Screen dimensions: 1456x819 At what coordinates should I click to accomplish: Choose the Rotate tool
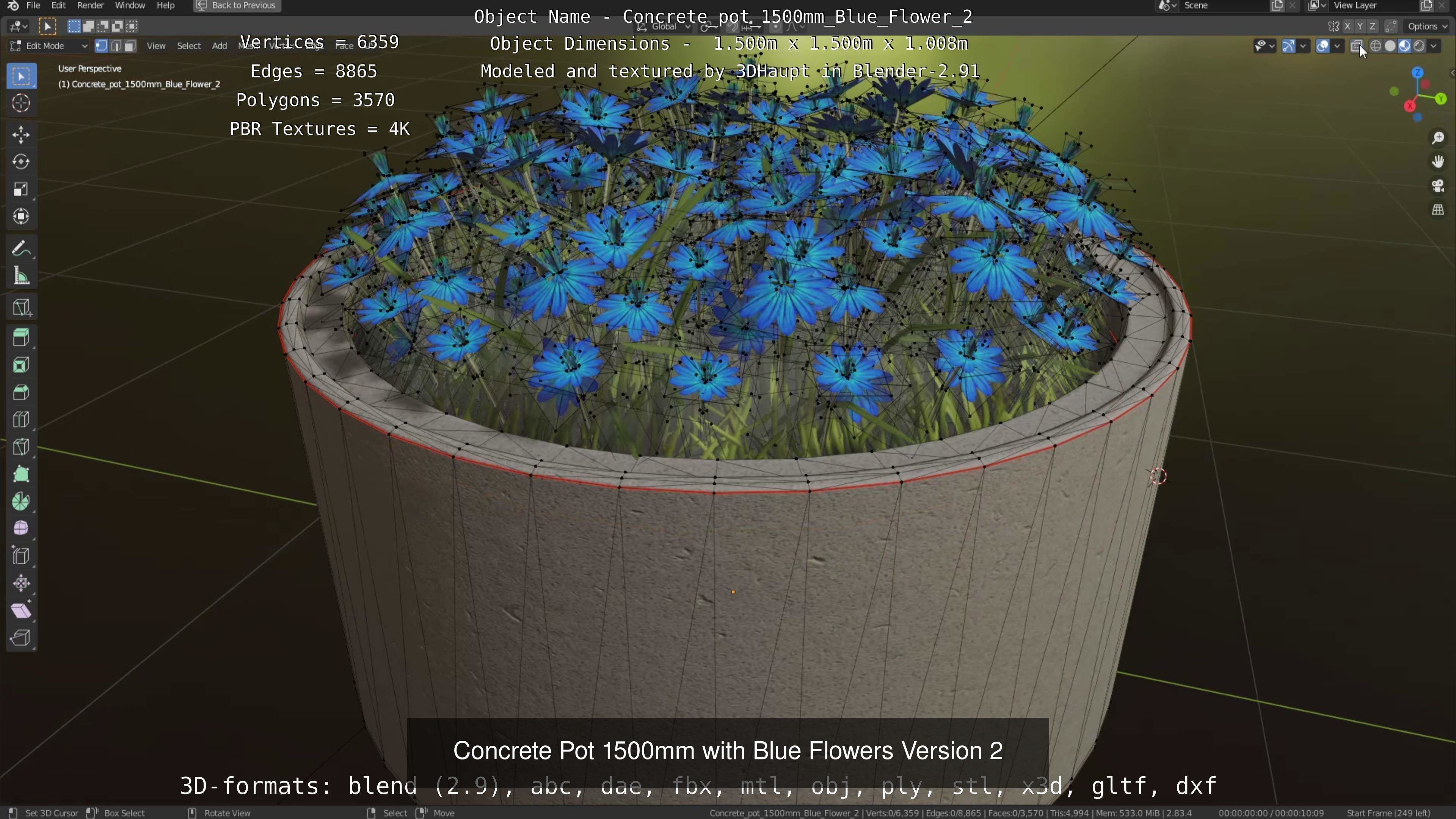click(22, 162)
